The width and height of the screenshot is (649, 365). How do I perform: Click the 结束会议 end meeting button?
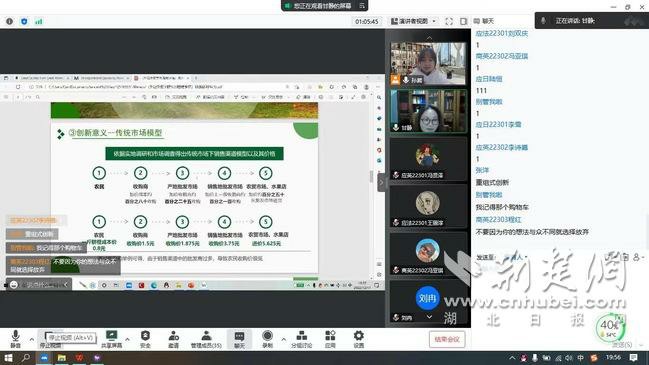(x=447, y=339)
